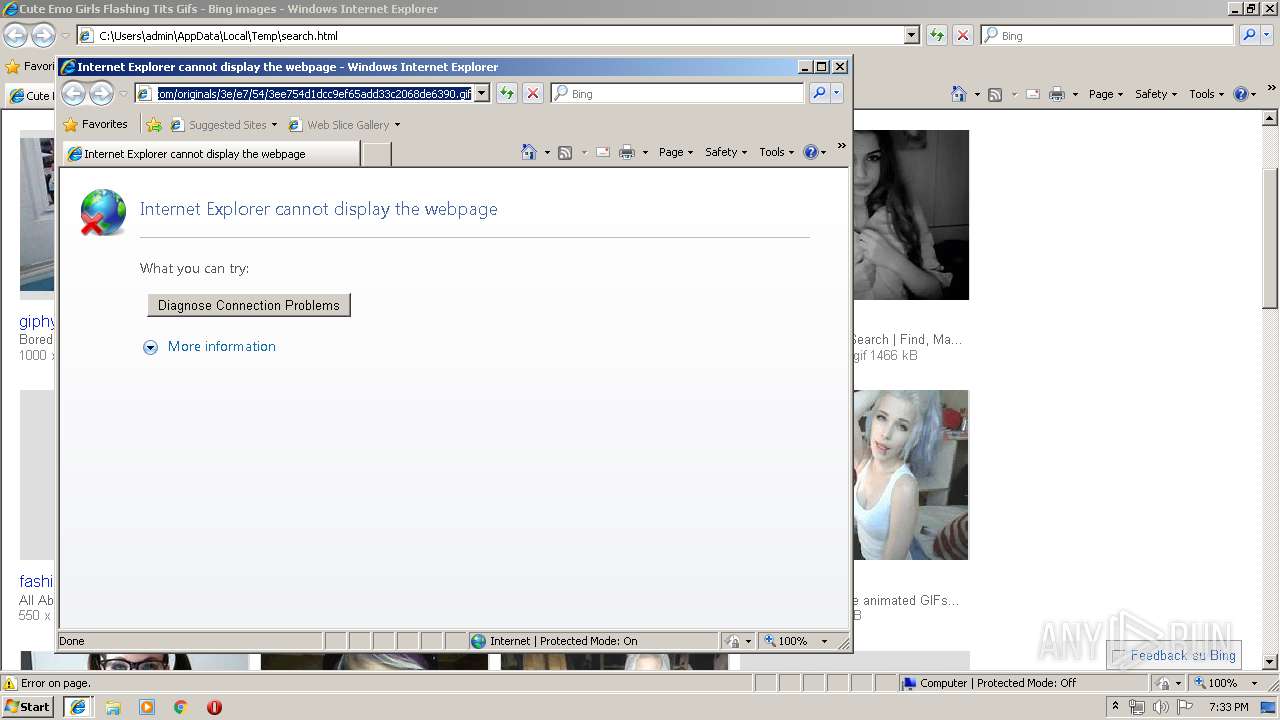
Task: Expand More information on error page
Action: pyautogui.click(x=150, y=347)
